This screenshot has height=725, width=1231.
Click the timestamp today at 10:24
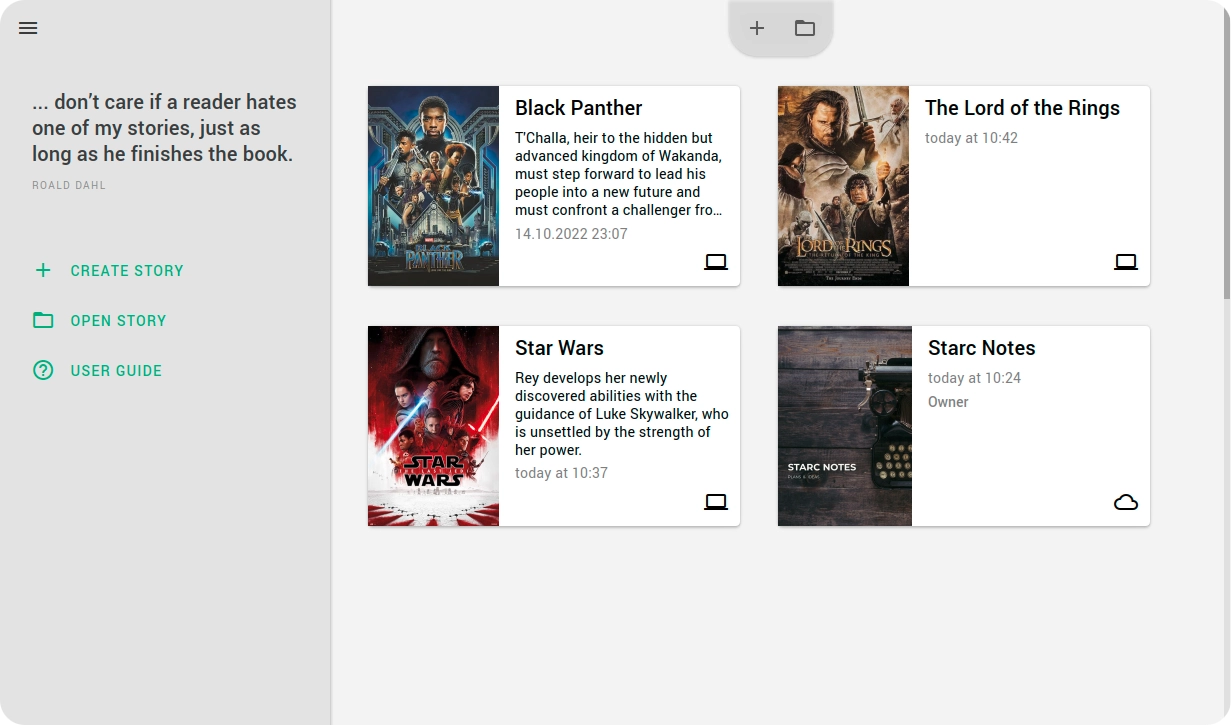pos(974,378)
